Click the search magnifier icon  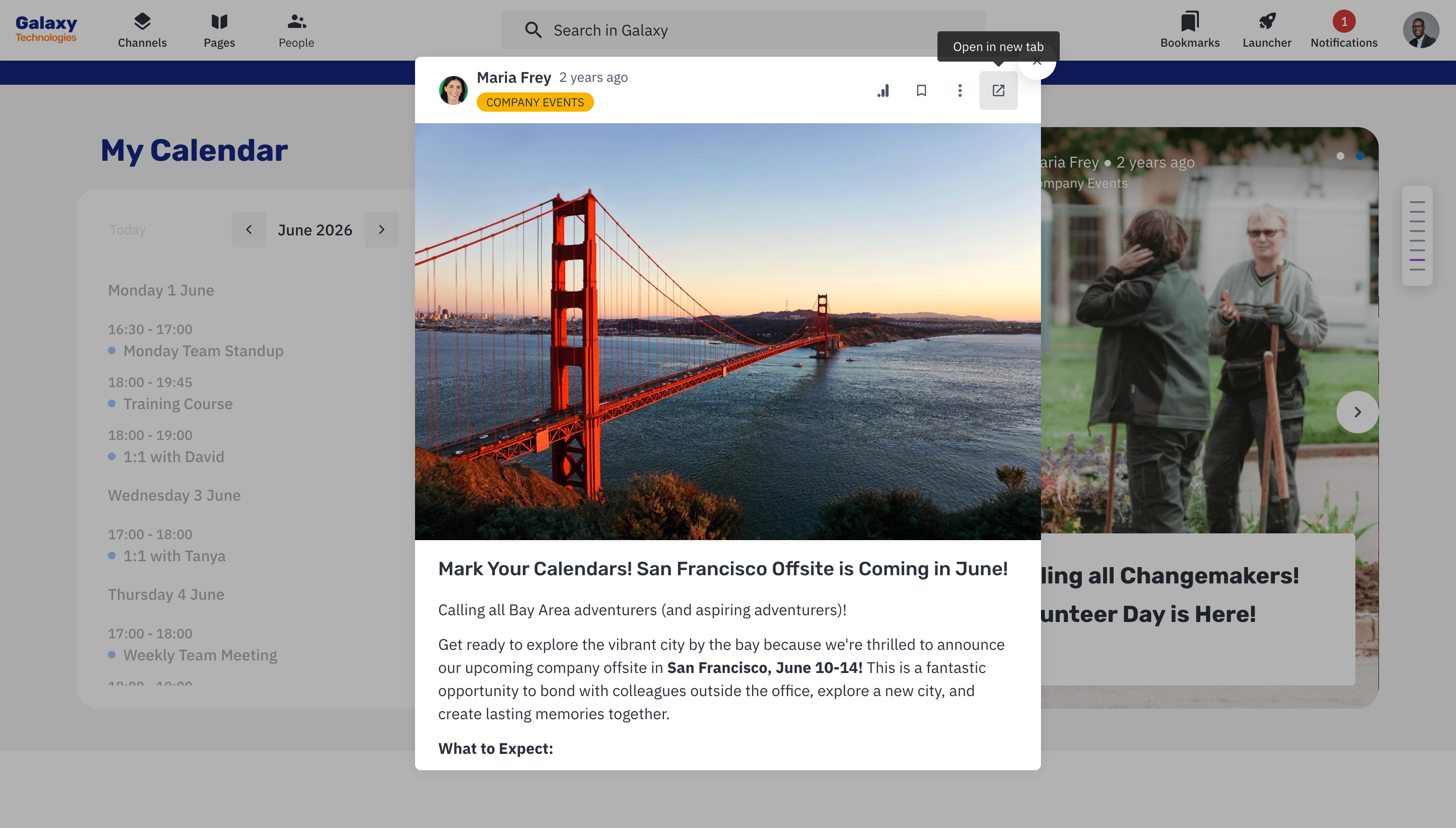pos(533,30)
